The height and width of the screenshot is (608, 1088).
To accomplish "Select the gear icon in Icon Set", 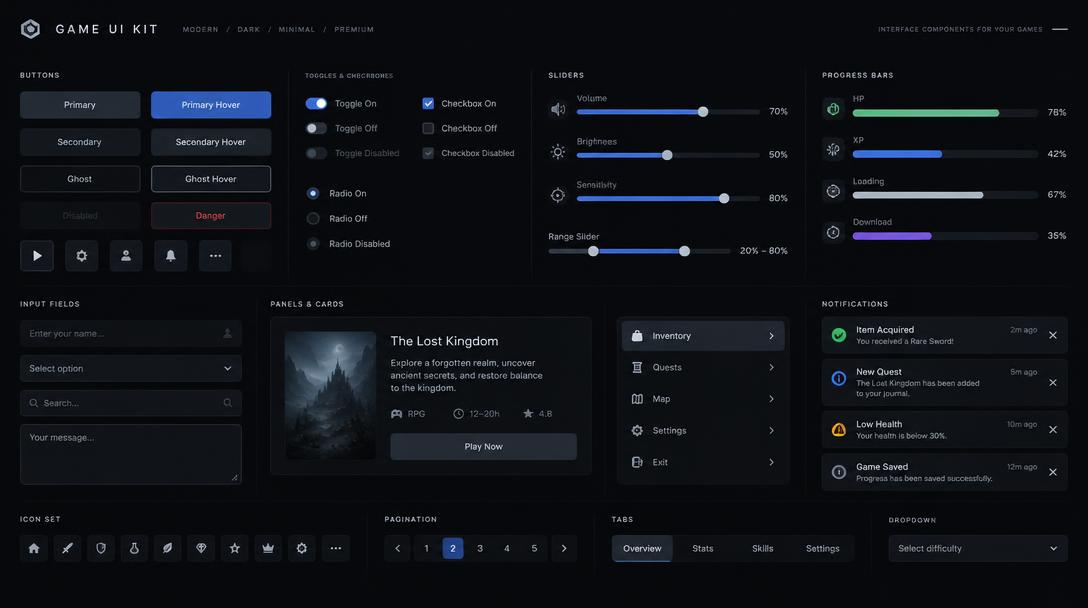I will point(301,548).
